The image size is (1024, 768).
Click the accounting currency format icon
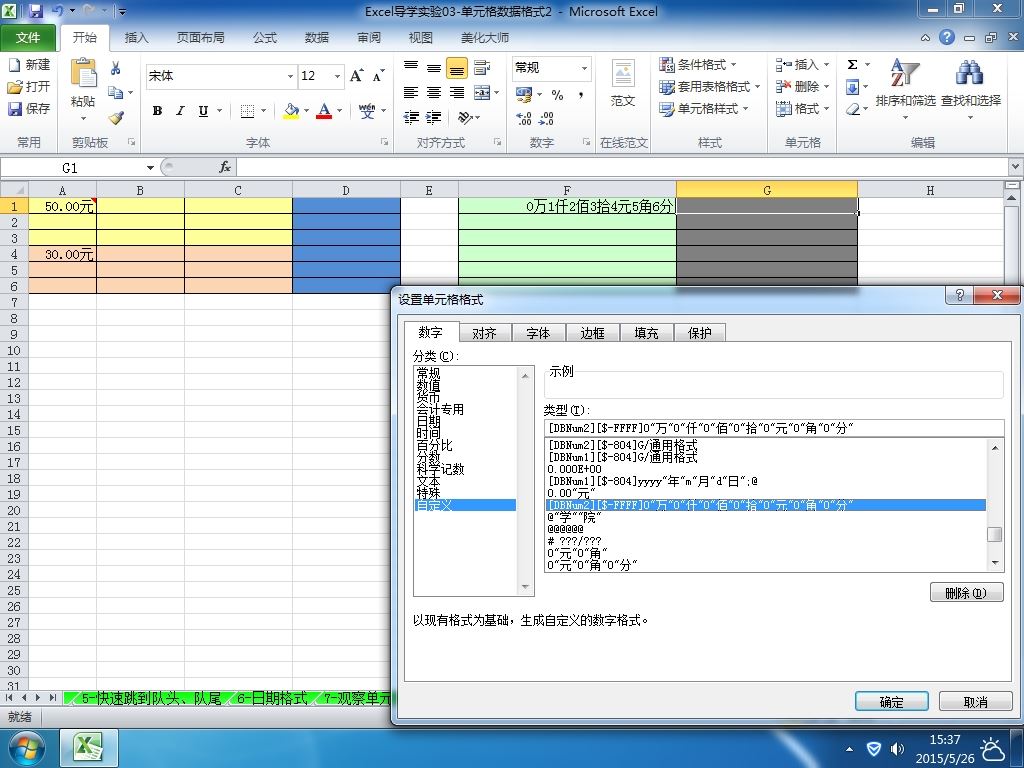tap(524, 95)
